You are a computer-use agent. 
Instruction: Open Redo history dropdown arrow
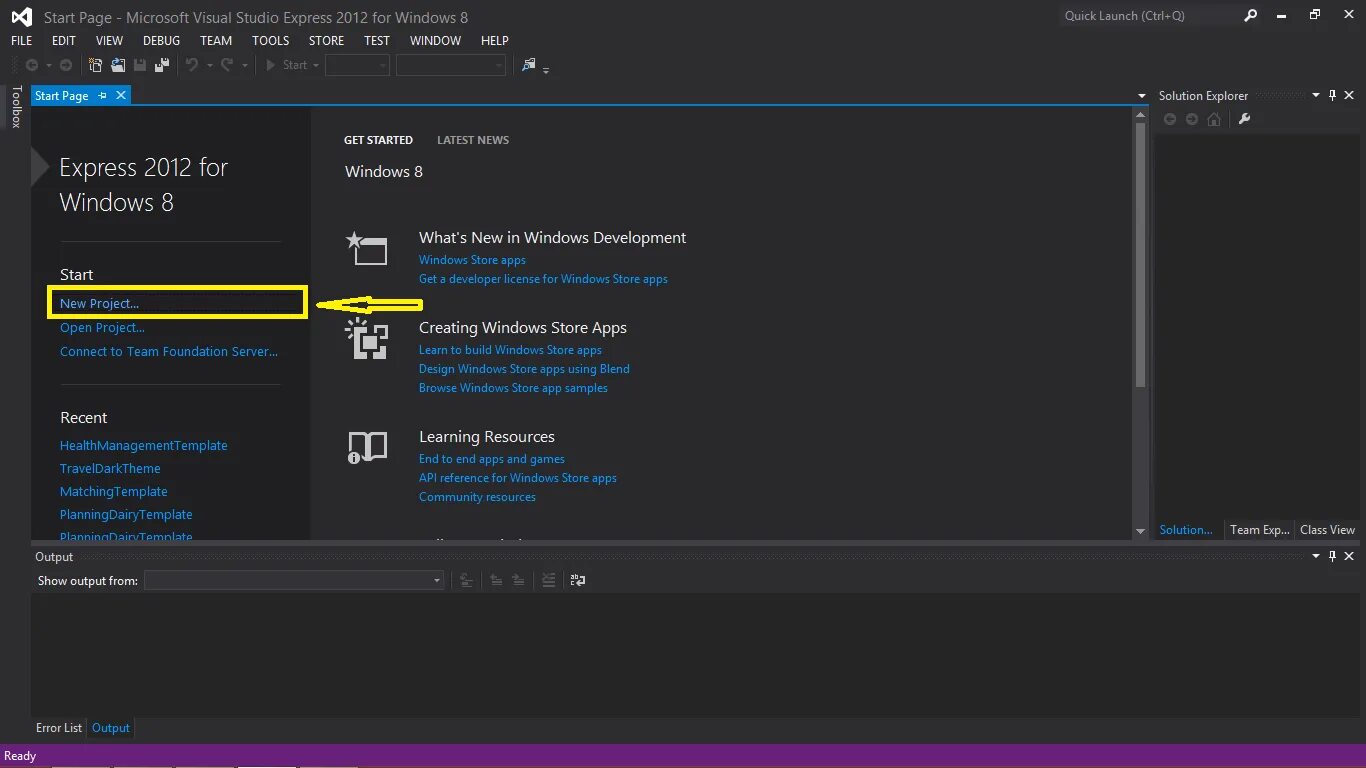244,66
